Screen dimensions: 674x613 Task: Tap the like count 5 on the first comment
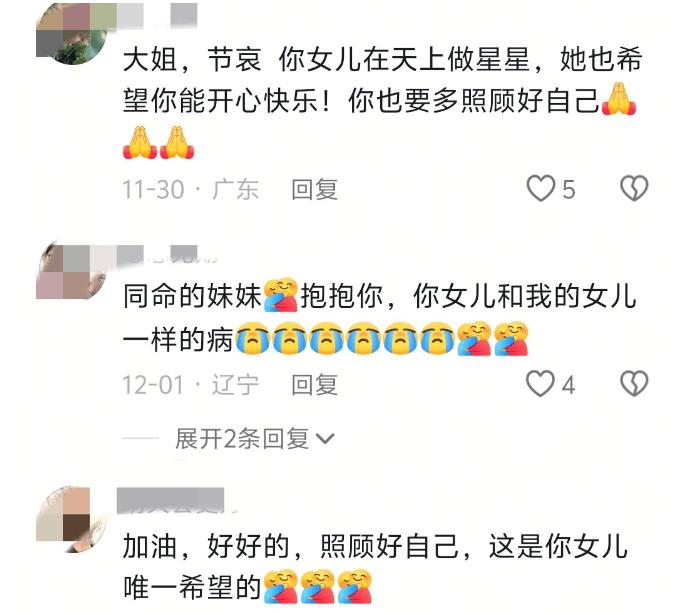click(568, 189)
